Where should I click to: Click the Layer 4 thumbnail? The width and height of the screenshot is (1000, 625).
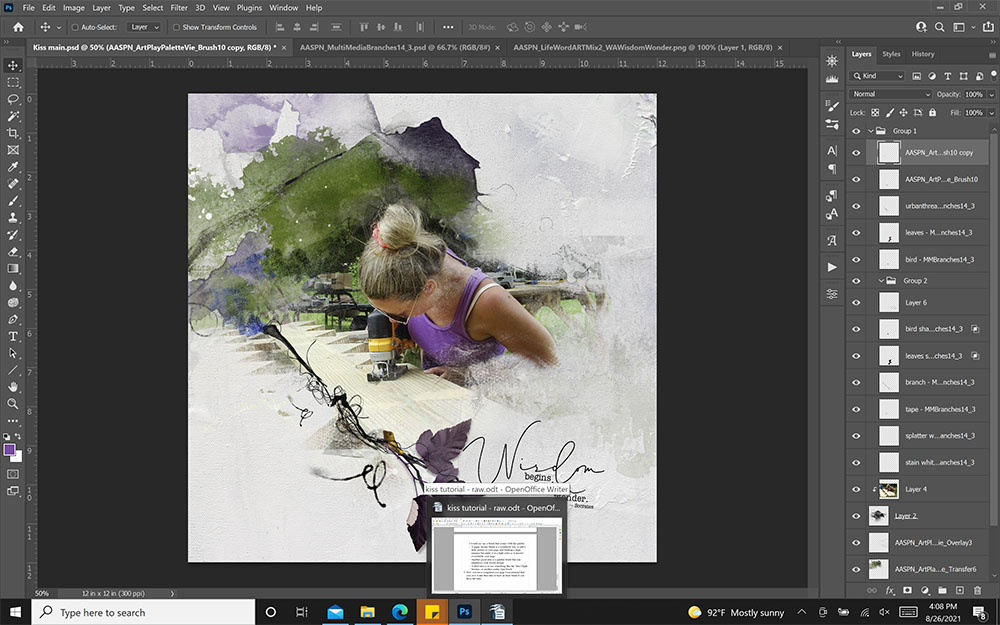pyautogui.click(x=888, y=490)
